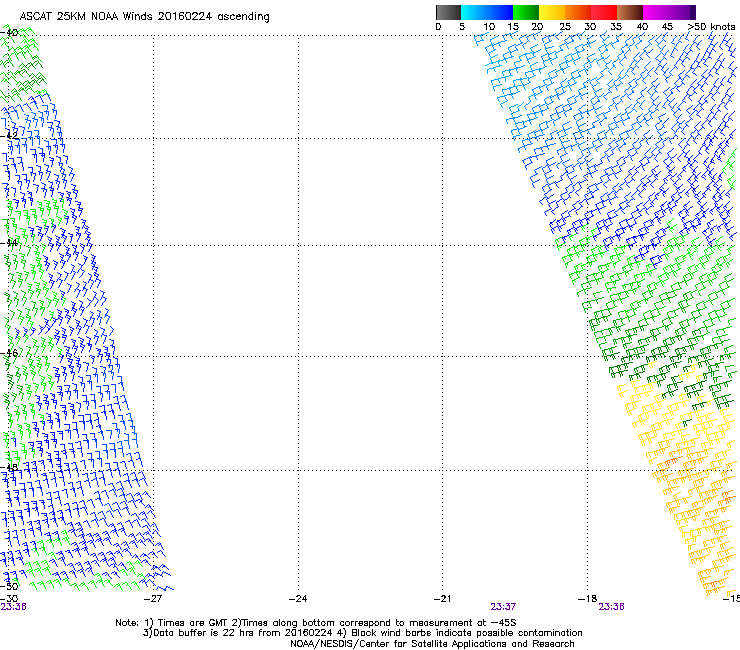Screen dimensions: 740x650
Task: Click the '-44' latitude axis label
Action: (9, 243)
